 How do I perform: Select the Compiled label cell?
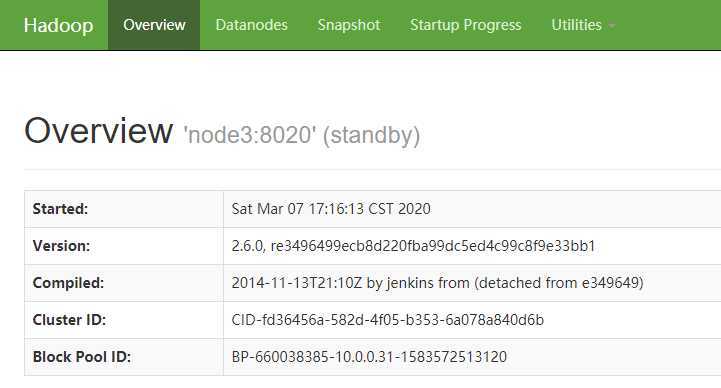[124, 283]
